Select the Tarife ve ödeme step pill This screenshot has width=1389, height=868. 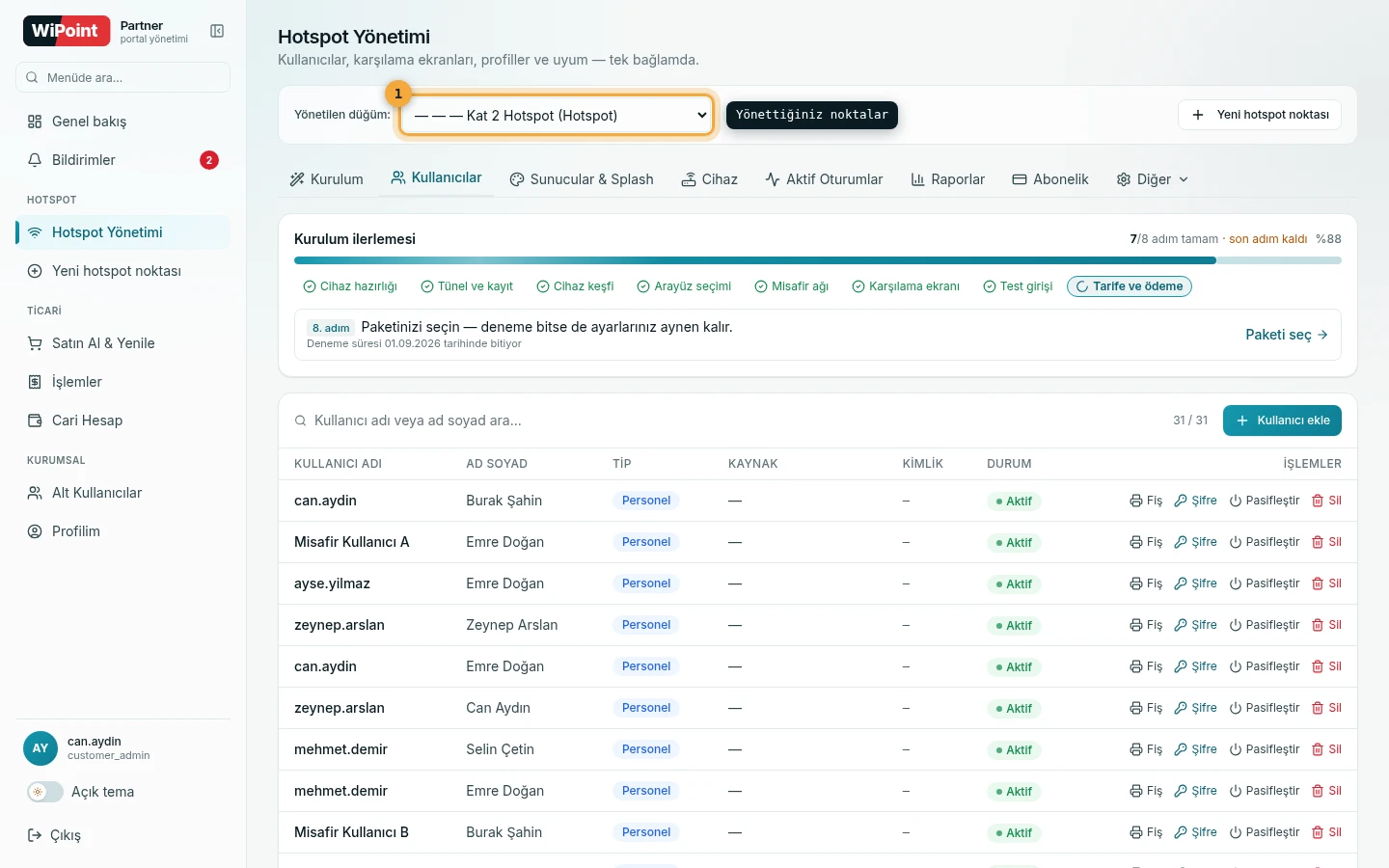[x=1130, y=286]
